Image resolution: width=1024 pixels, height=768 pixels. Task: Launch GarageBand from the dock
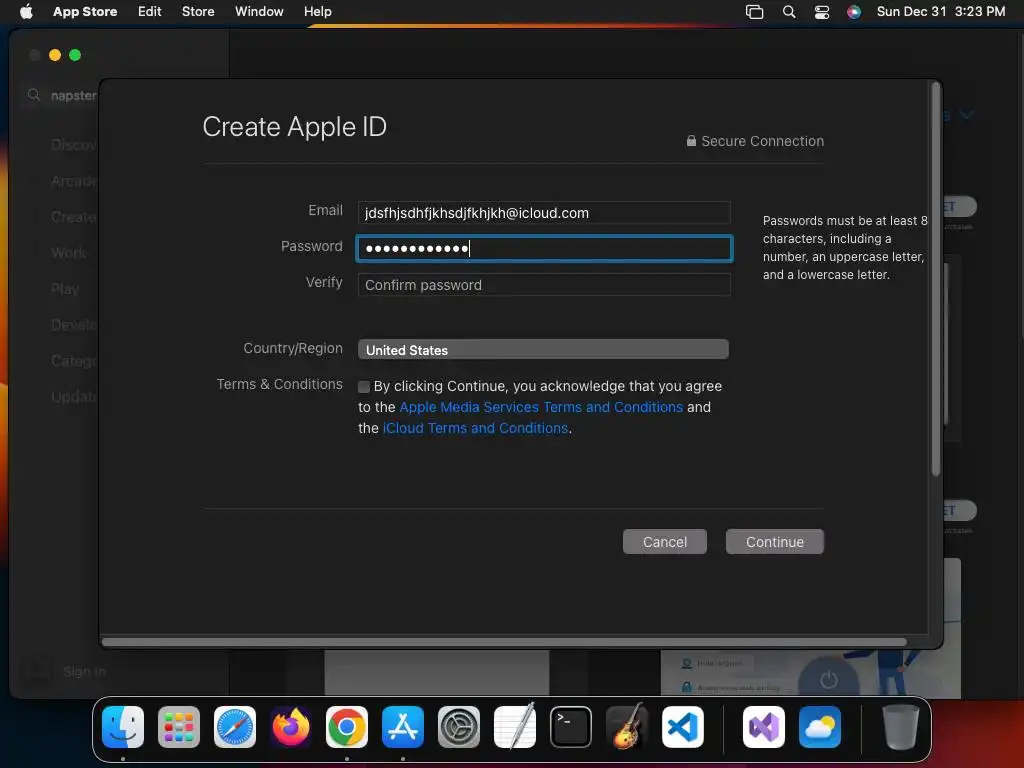click(627, 726)
